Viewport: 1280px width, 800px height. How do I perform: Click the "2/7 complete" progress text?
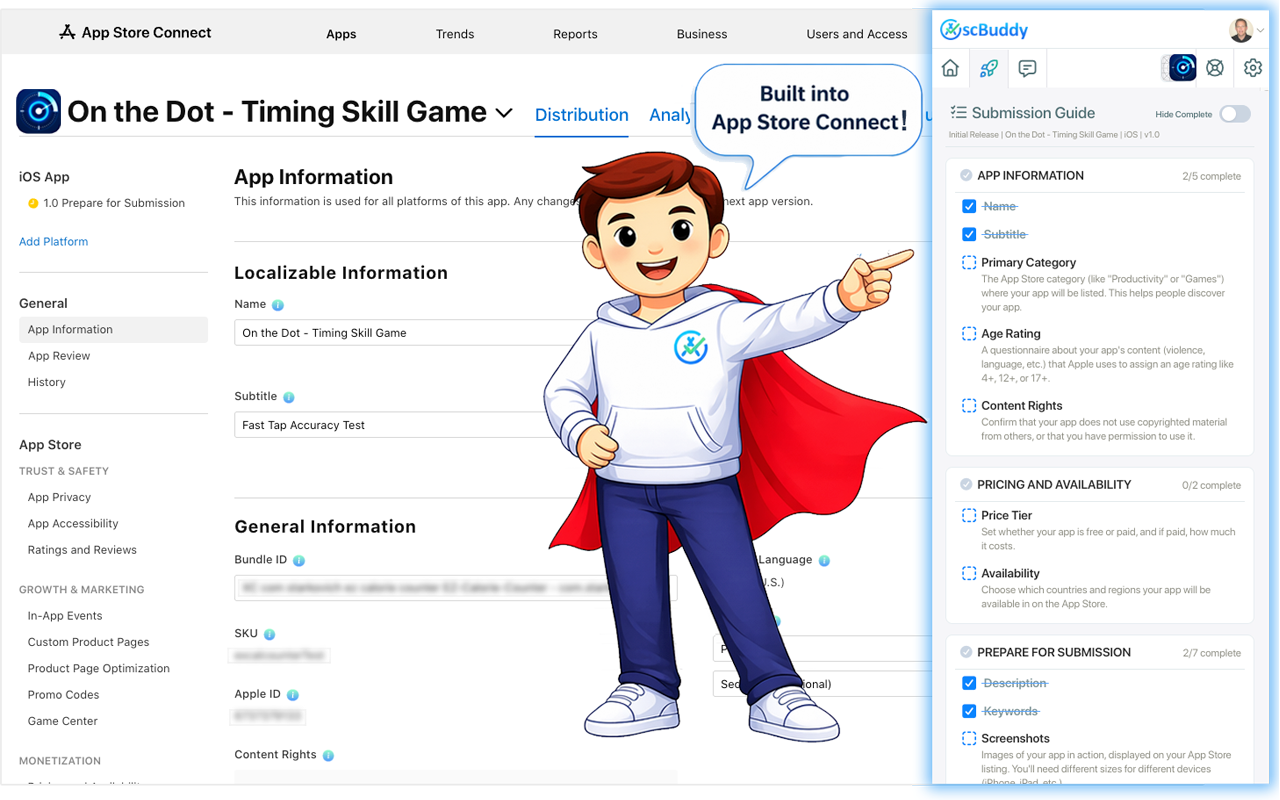tap(1211, 654)
